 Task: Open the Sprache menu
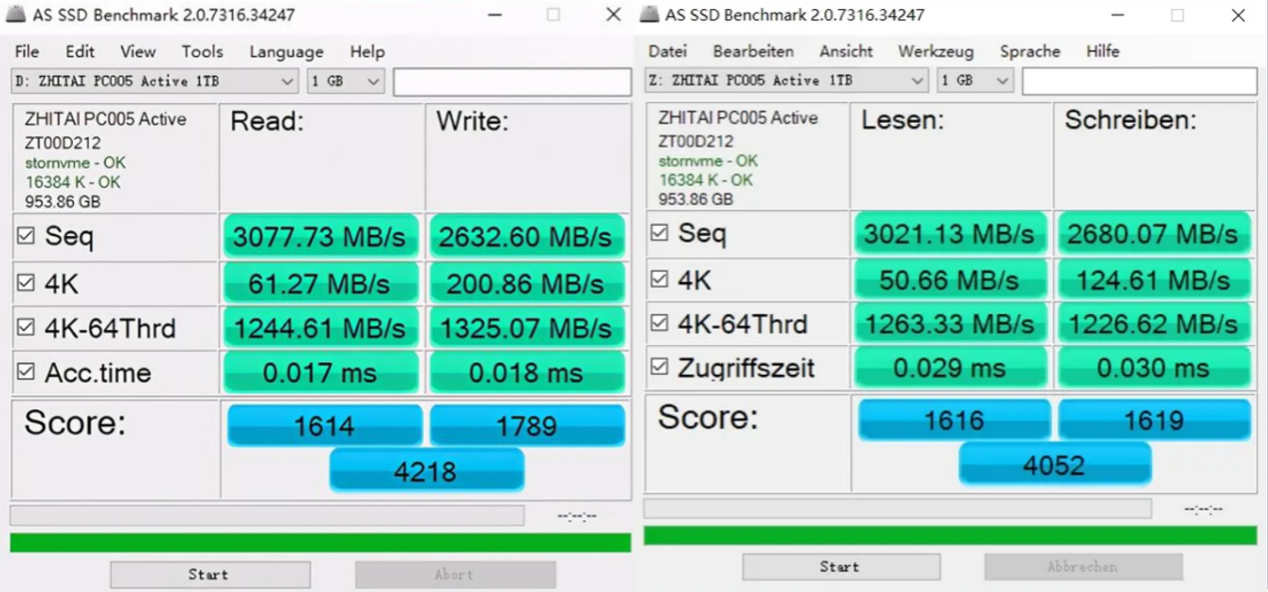pos(1029,51)
